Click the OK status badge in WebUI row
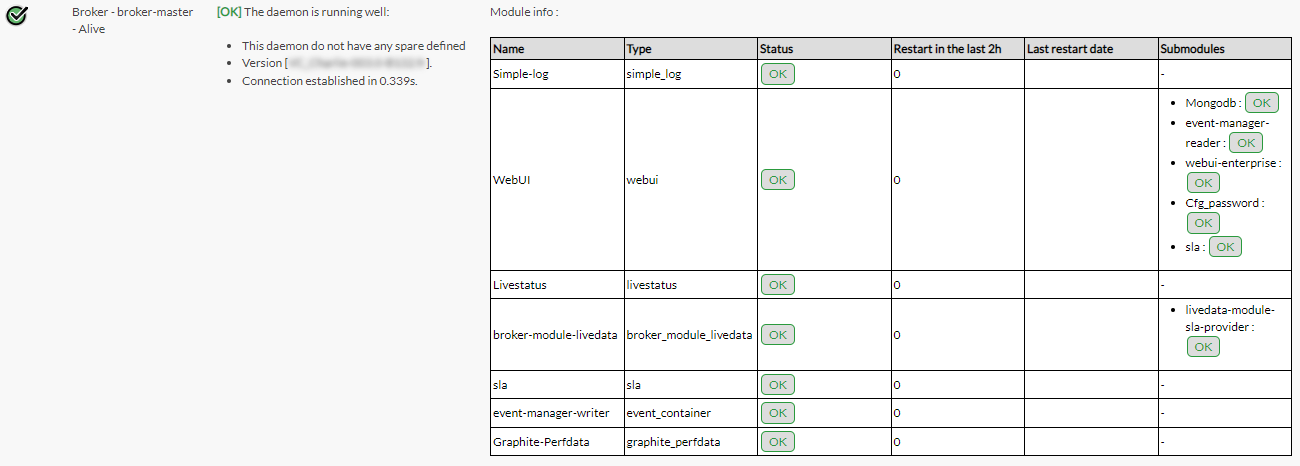This screenshot has height=466, width=1300. click(777, 180)
